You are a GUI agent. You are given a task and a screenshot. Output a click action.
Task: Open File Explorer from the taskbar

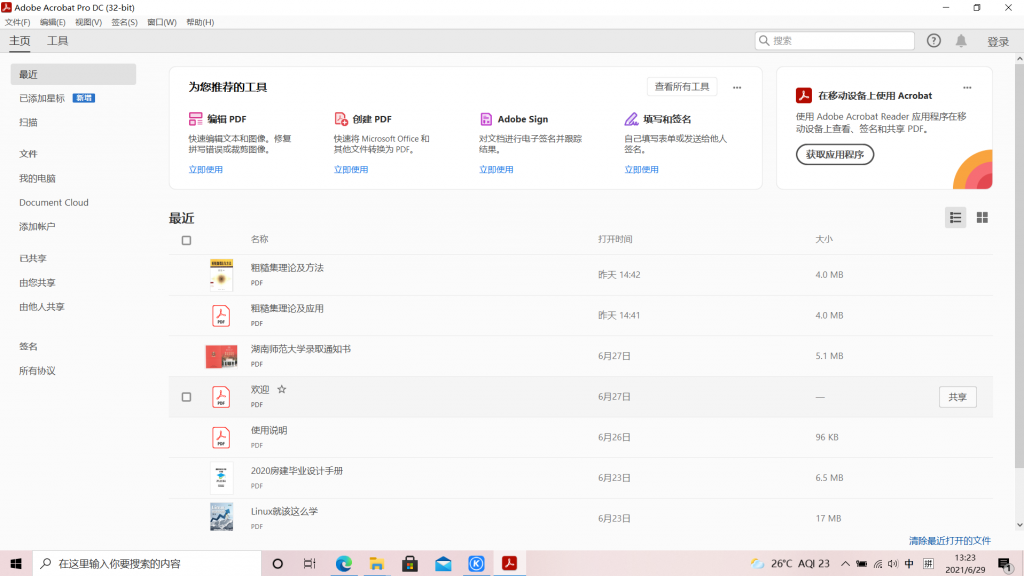point(377,564)
